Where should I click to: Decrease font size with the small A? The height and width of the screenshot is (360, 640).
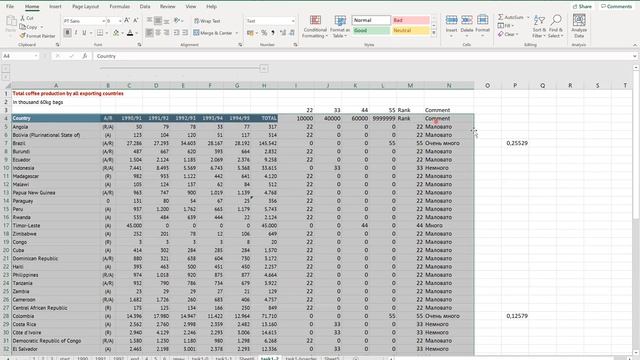point(136,20)
